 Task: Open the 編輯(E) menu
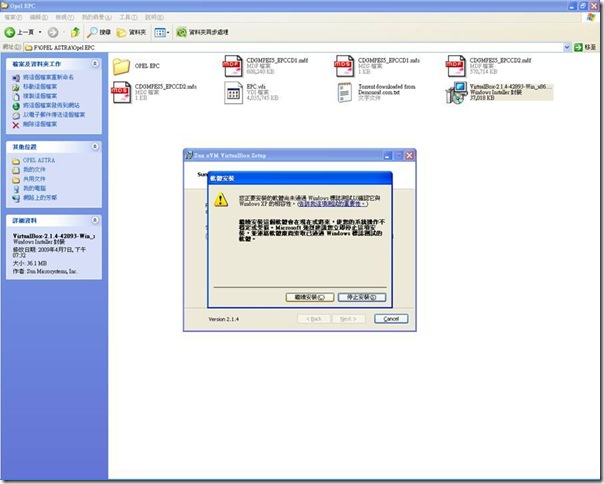(39, 17)
